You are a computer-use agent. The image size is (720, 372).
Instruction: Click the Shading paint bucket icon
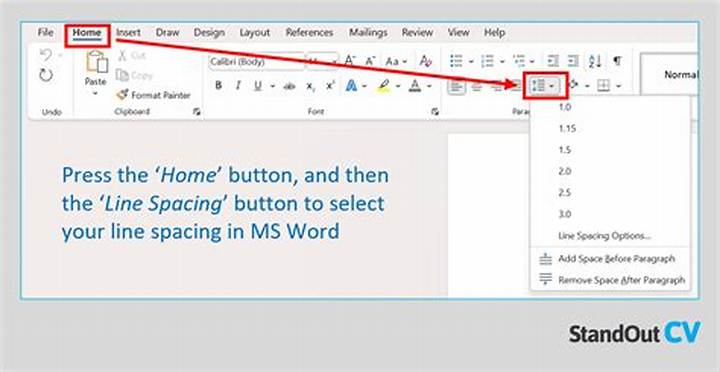(574, 85)
